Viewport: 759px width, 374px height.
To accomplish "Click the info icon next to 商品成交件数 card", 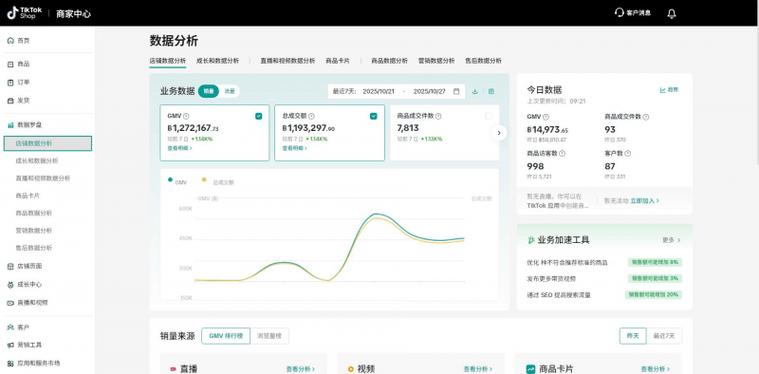I will (438, 116).
